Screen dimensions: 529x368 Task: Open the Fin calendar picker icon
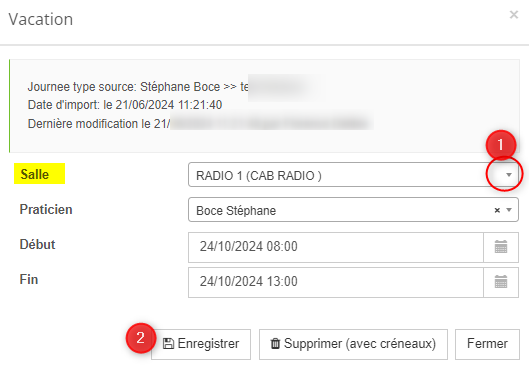coord(501,282)
